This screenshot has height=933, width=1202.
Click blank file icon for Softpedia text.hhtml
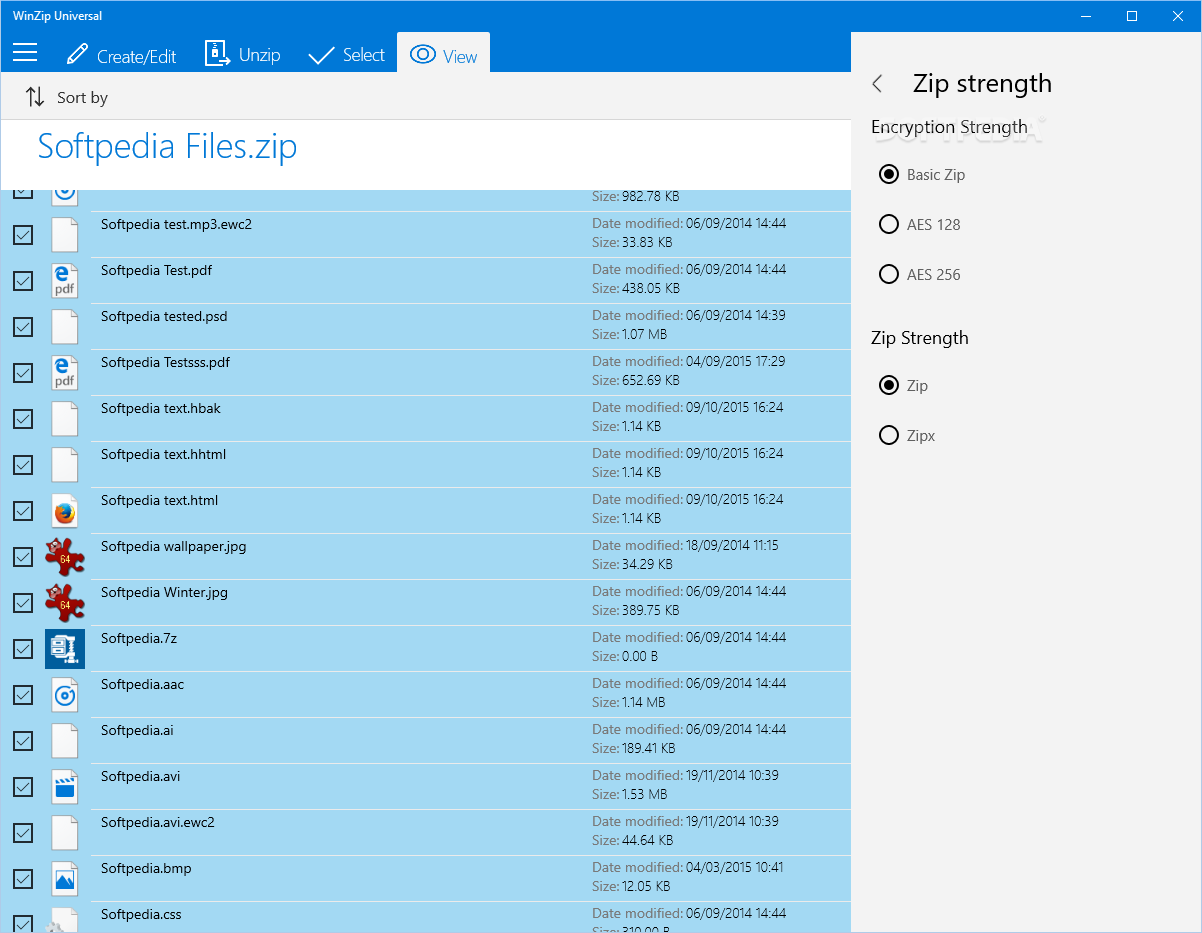click(x=65, y=465)
